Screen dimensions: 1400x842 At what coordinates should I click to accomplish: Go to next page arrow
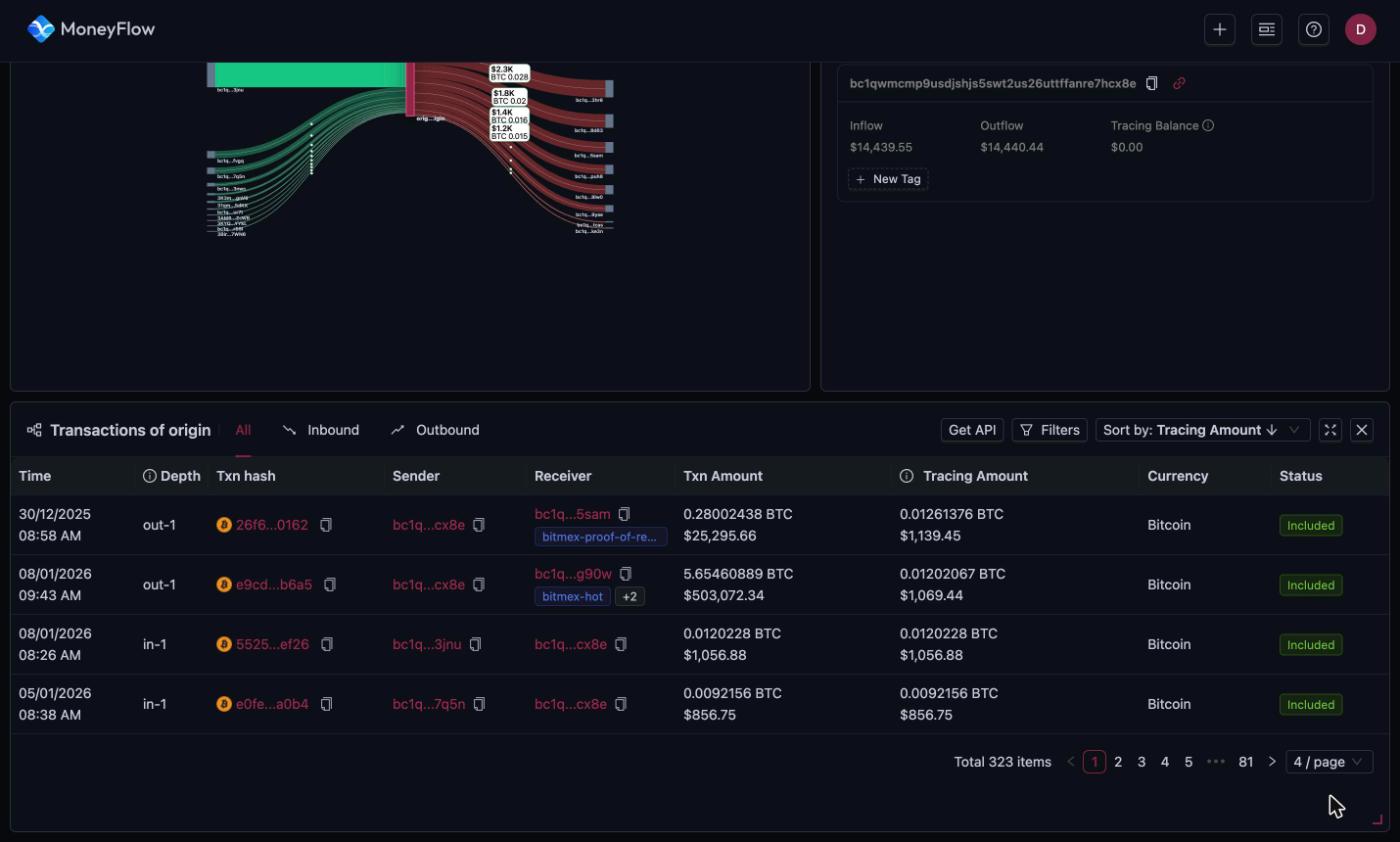1272,762
